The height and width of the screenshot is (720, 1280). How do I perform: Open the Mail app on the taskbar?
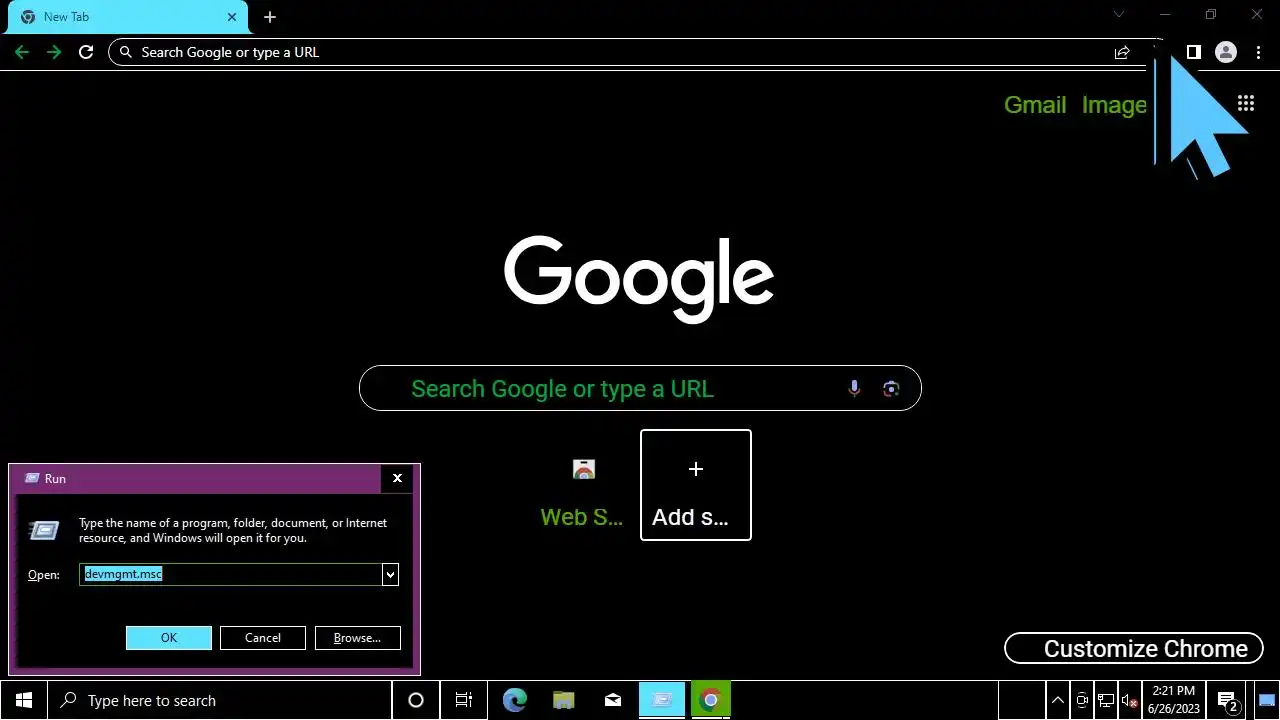click(613, 700)
